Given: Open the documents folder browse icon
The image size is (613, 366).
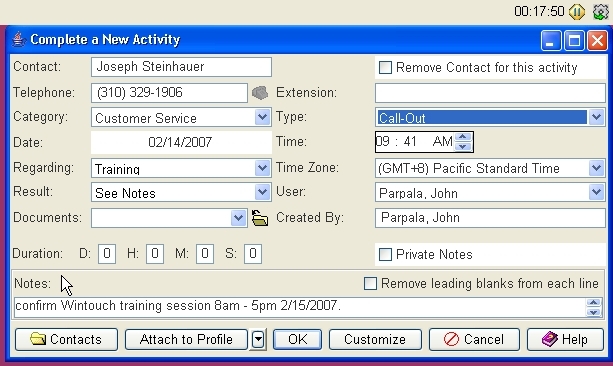Looking at the screenshot, I should tap(260, 218).
